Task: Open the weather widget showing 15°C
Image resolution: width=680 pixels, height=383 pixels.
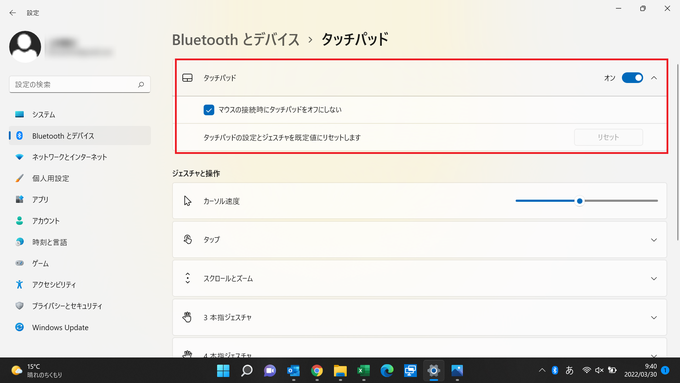Action: (x=36, y=371)
